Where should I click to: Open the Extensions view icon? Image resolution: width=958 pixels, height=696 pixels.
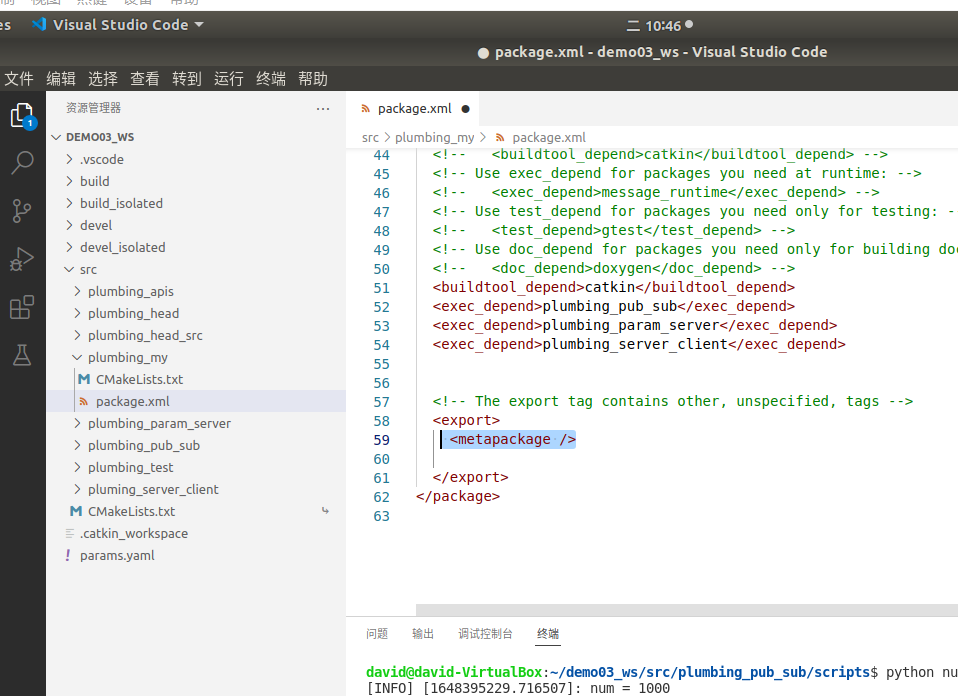pos(22,307)
